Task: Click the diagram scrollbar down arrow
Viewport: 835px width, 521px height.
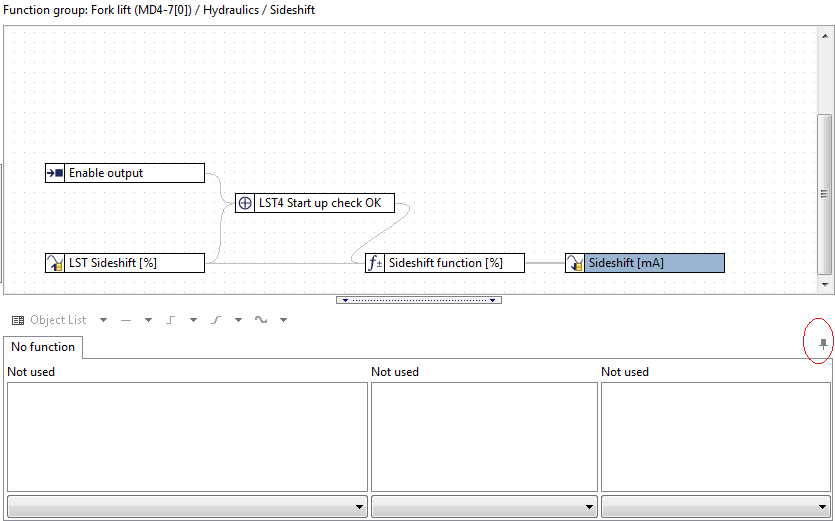Action: click(825, 285)
